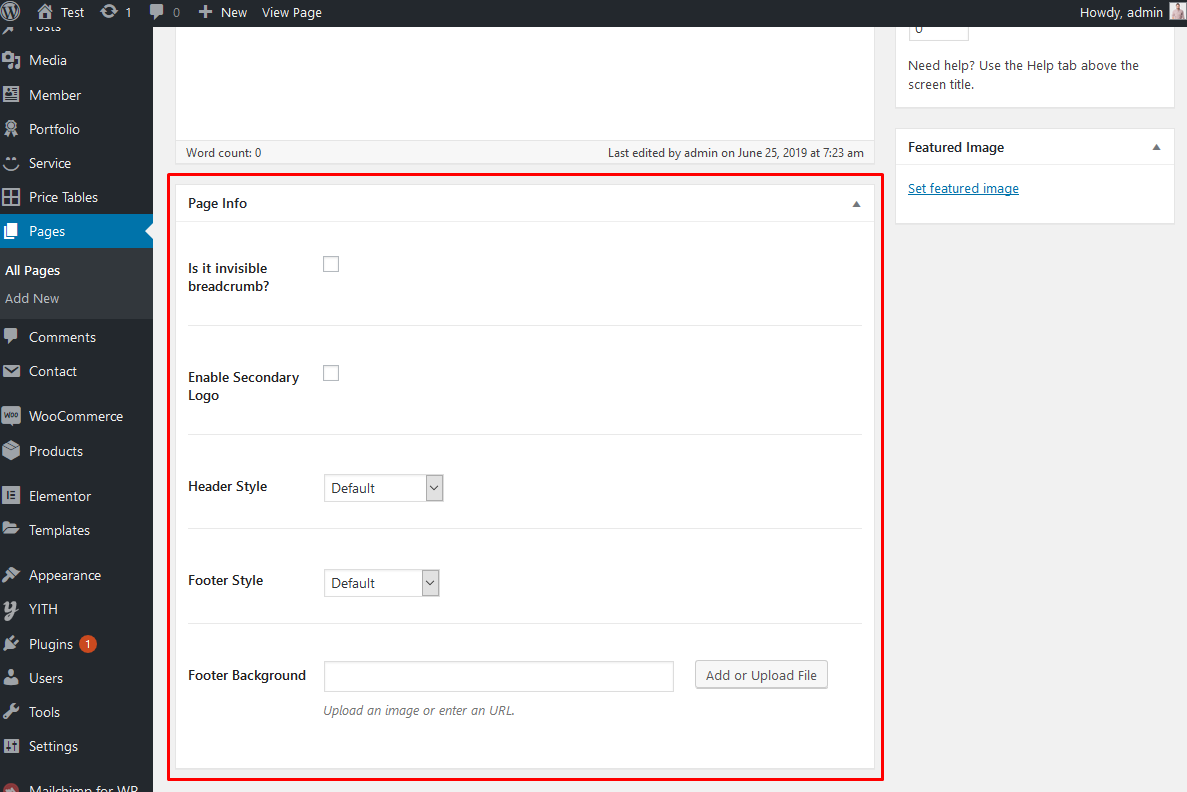Collapse the Featured Image panel
The height and width of the screenshot is (792, 1187).
(x=1156, y=148)
